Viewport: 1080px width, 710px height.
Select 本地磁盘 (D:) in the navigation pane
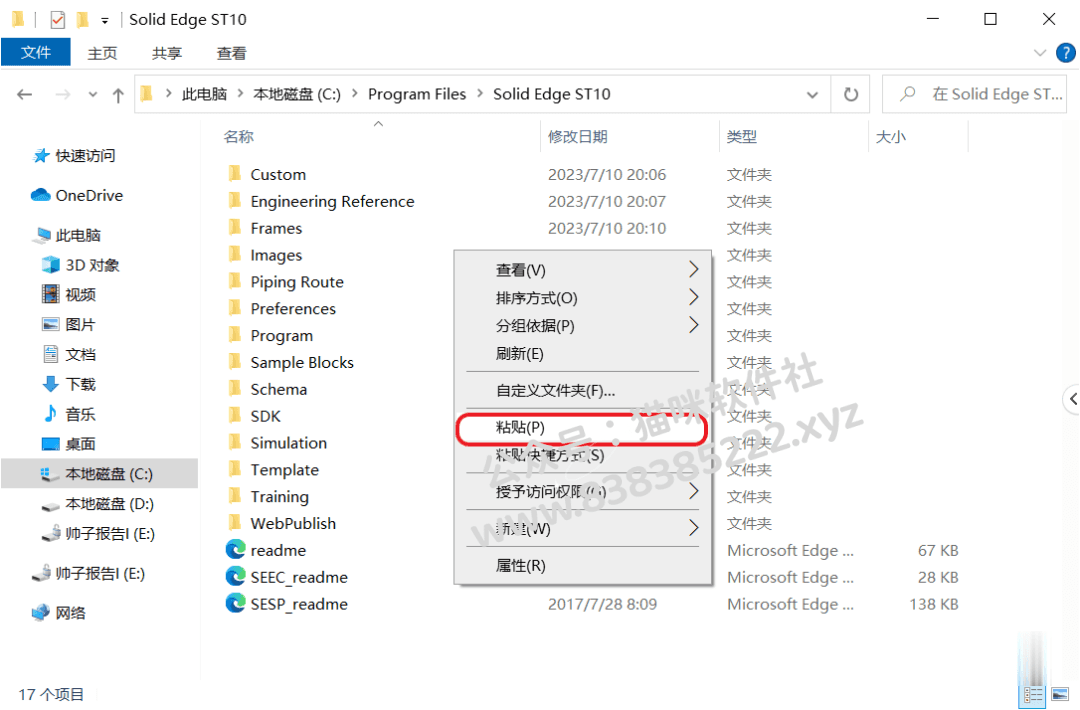click(x=109, y=504)
